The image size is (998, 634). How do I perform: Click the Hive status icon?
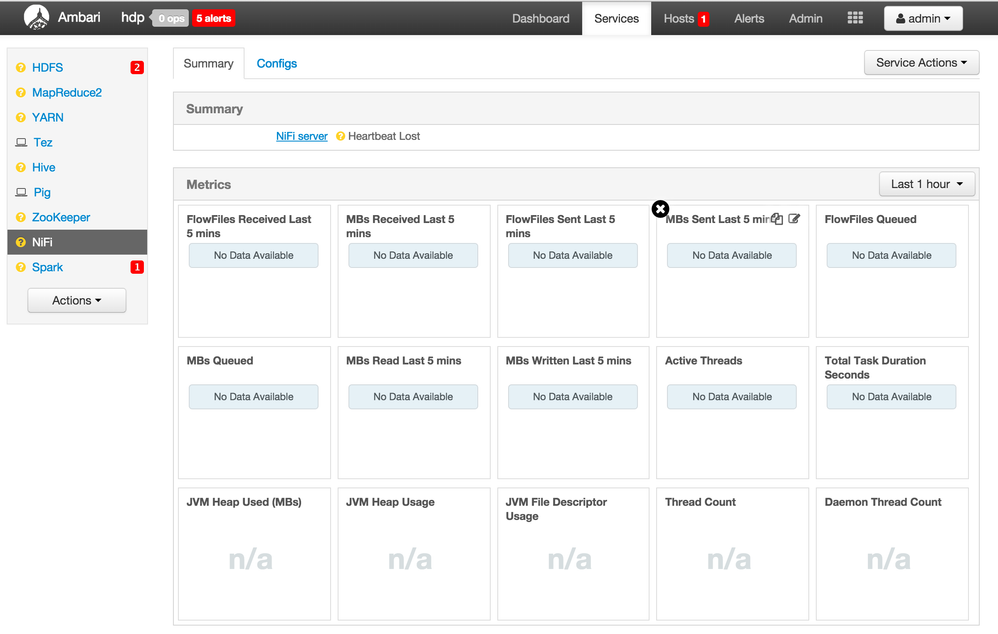(x=20, y=167)
